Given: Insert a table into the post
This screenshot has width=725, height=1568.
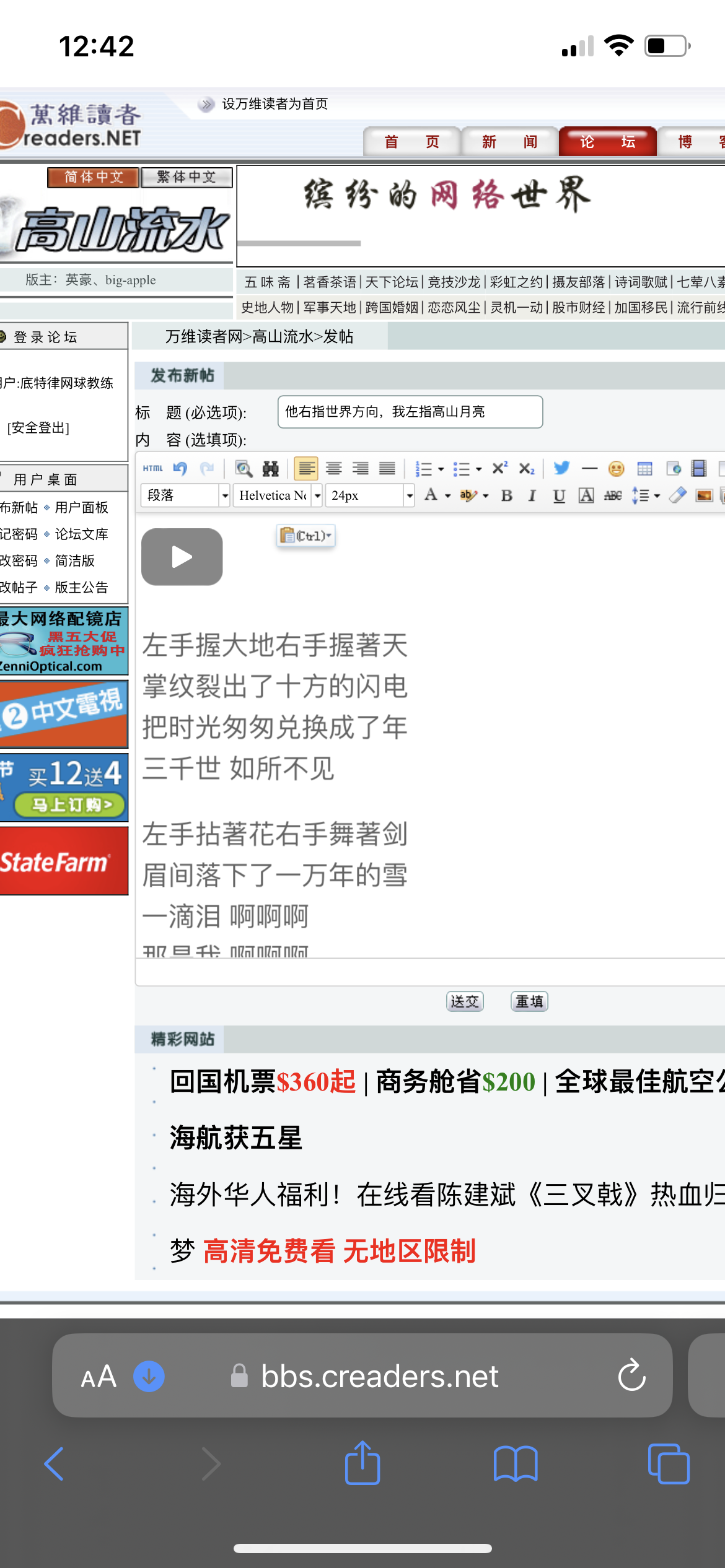Looking at the screenshot, I should (644, 469).
